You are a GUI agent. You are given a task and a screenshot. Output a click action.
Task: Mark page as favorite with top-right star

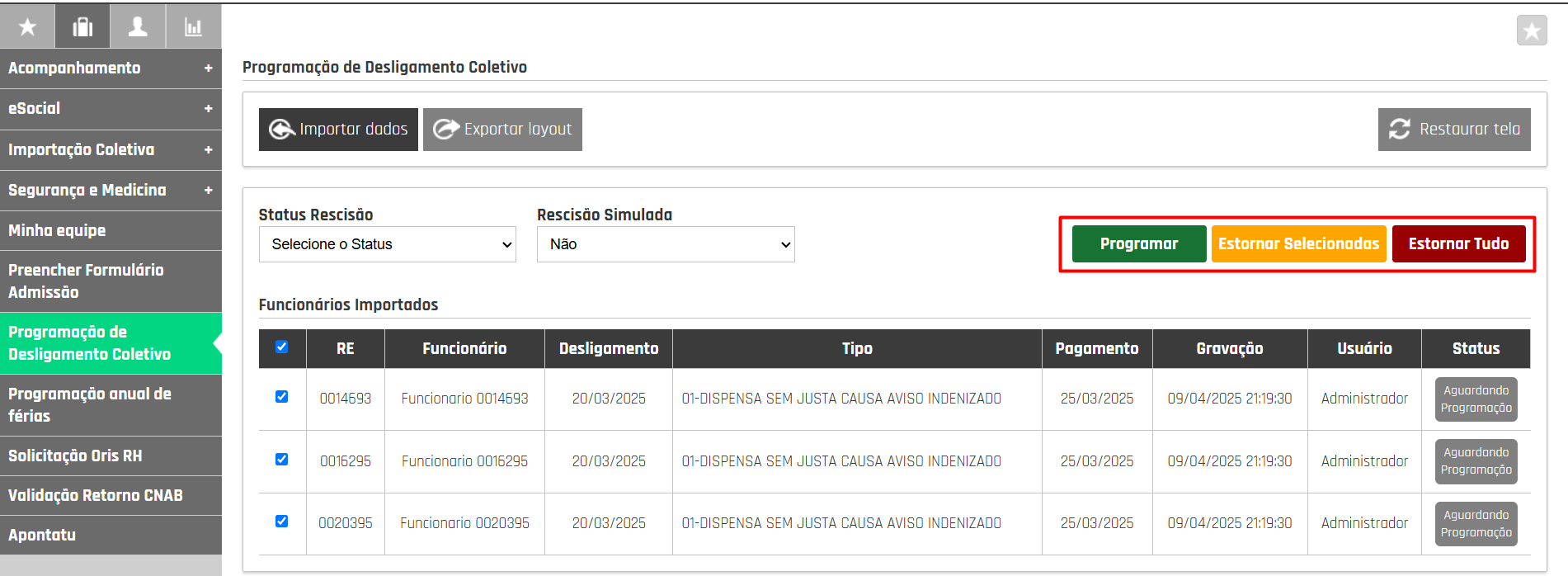(x=1532, y=31)
